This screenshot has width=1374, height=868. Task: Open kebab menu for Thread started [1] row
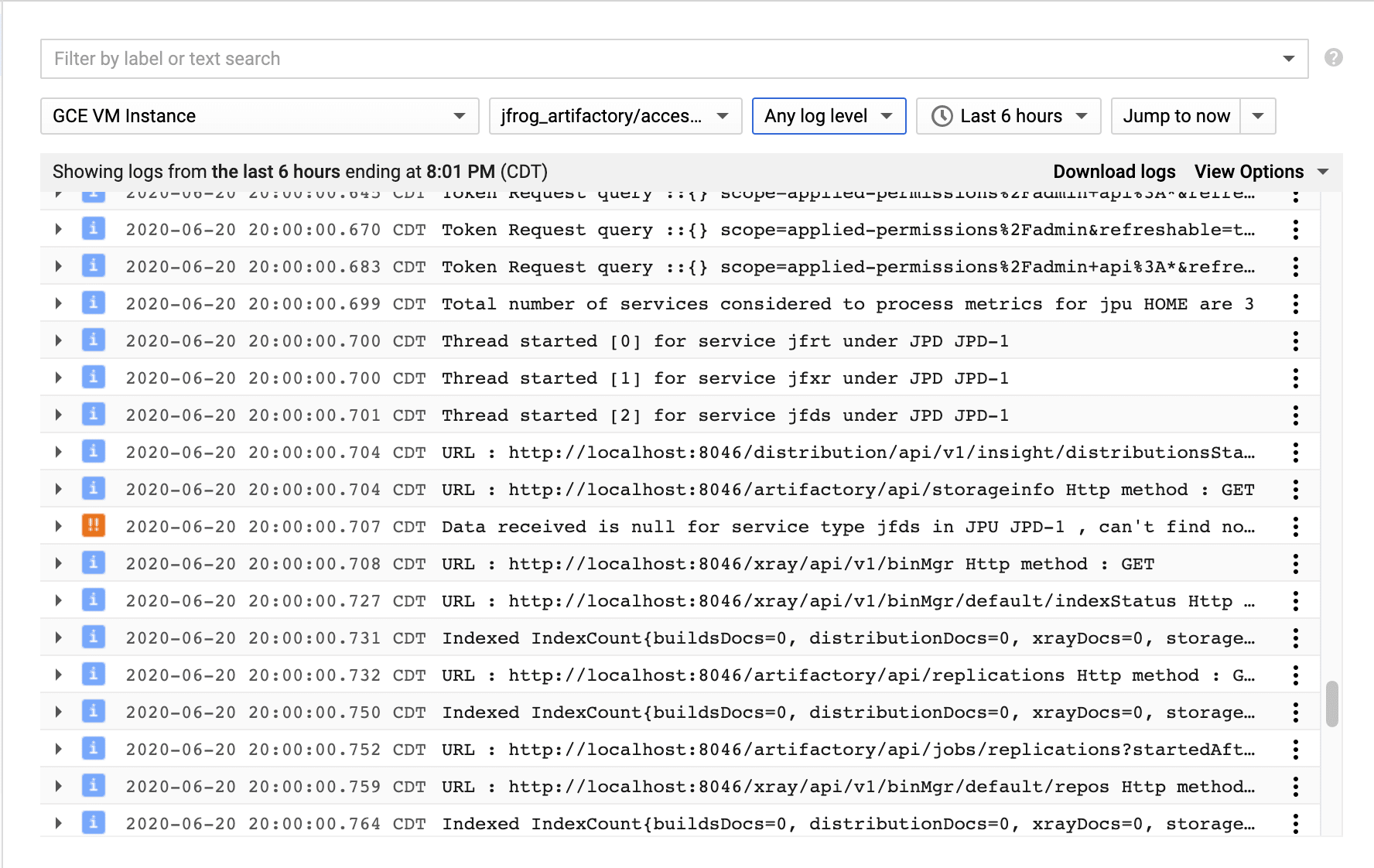tap(1295, 378)
